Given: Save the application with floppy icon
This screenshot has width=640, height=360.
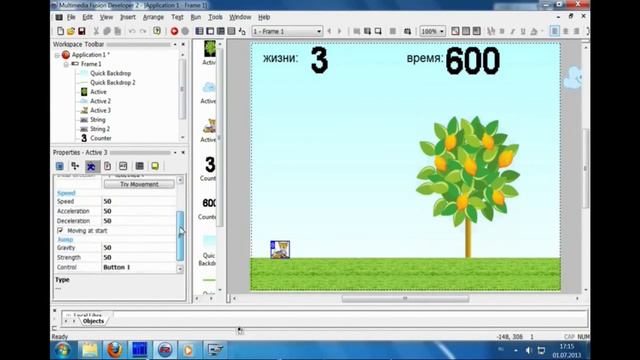Looking at the screenshot, I should click(x=82, y=31).
